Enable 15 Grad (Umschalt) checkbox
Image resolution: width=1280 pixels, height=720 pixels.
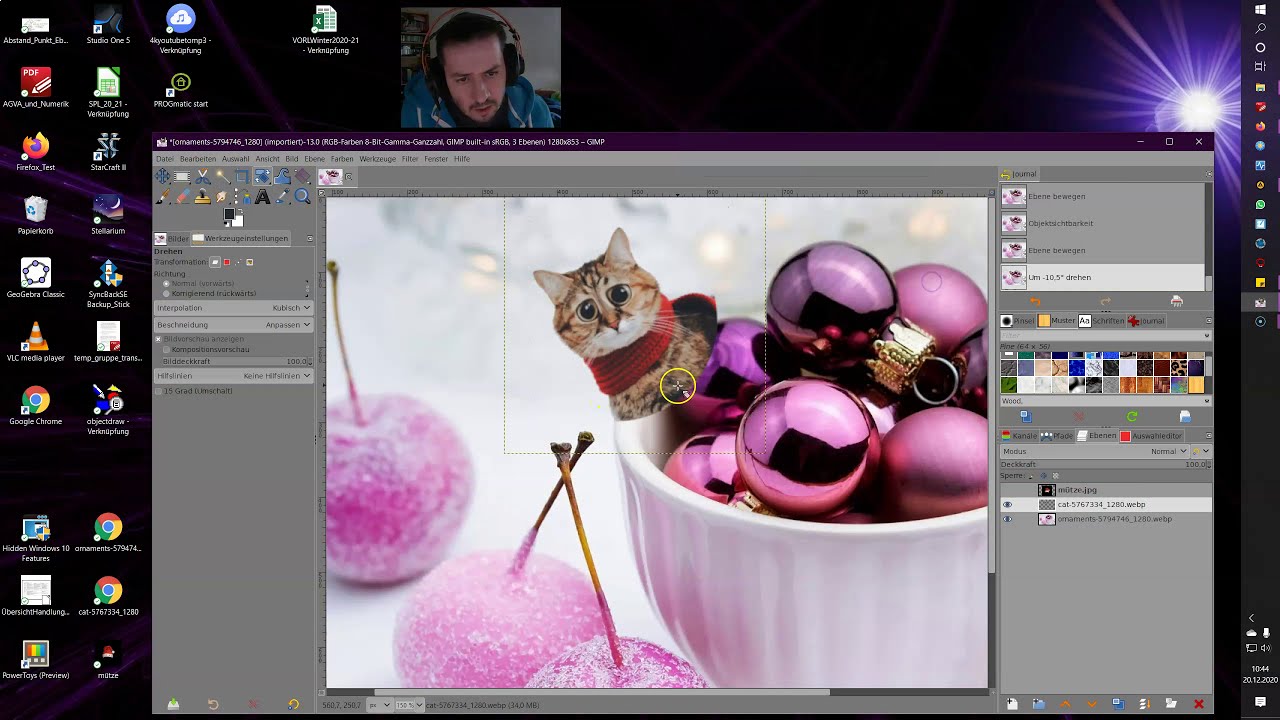click(x=158, y=391)
